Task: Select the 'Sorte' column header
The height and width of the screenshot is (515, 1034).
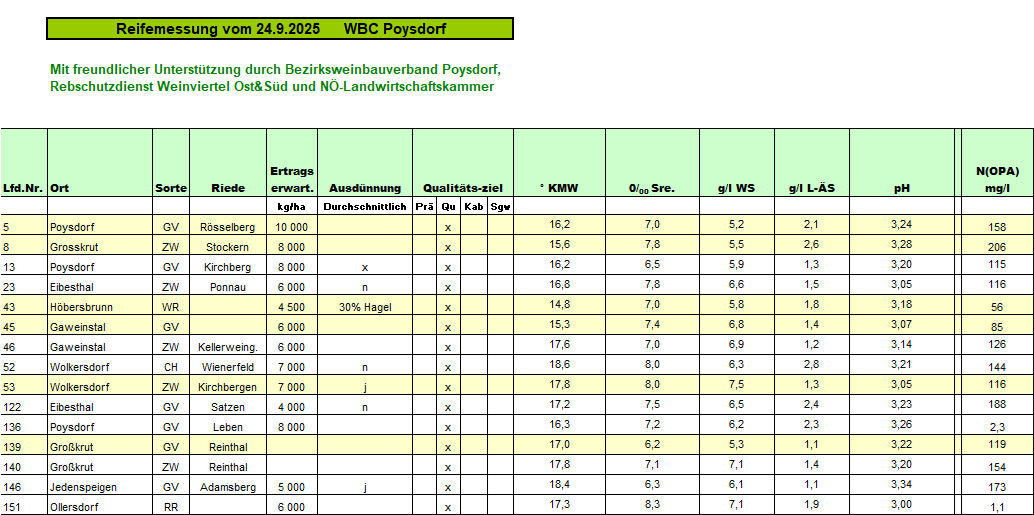Action: pos(170,188)
